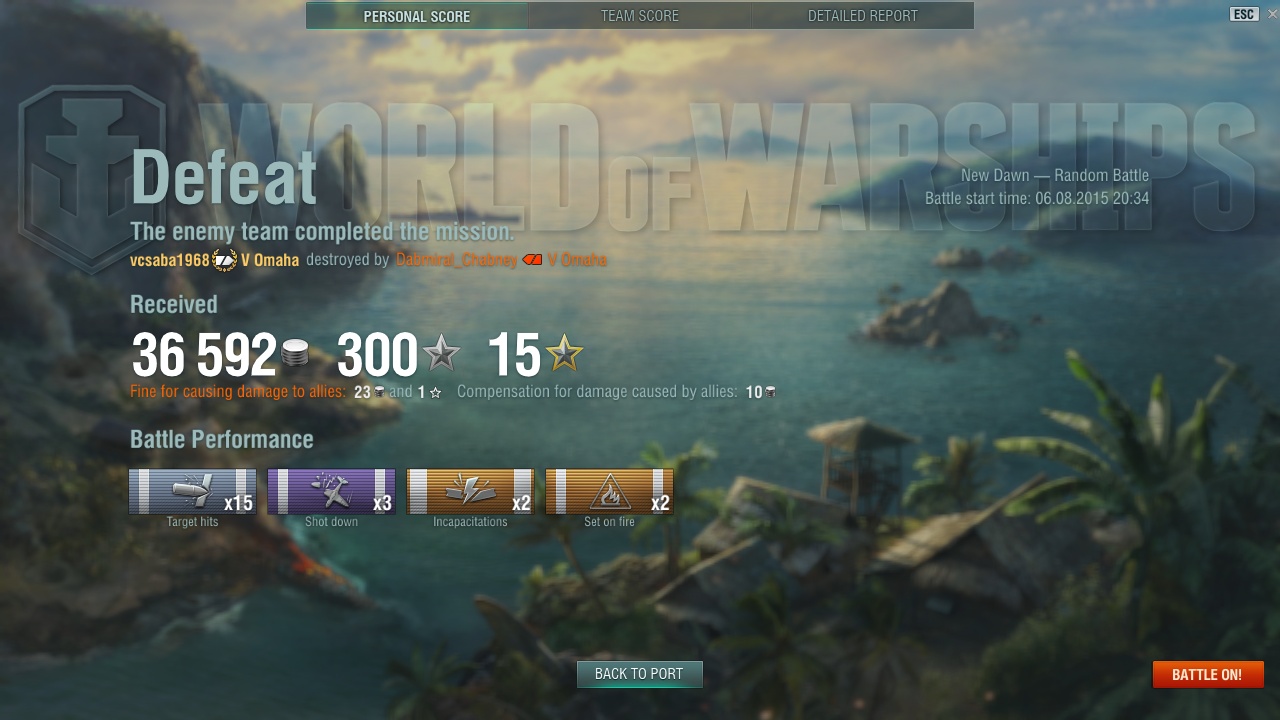Start a new battle with Battle On!

click(1207, 675)
